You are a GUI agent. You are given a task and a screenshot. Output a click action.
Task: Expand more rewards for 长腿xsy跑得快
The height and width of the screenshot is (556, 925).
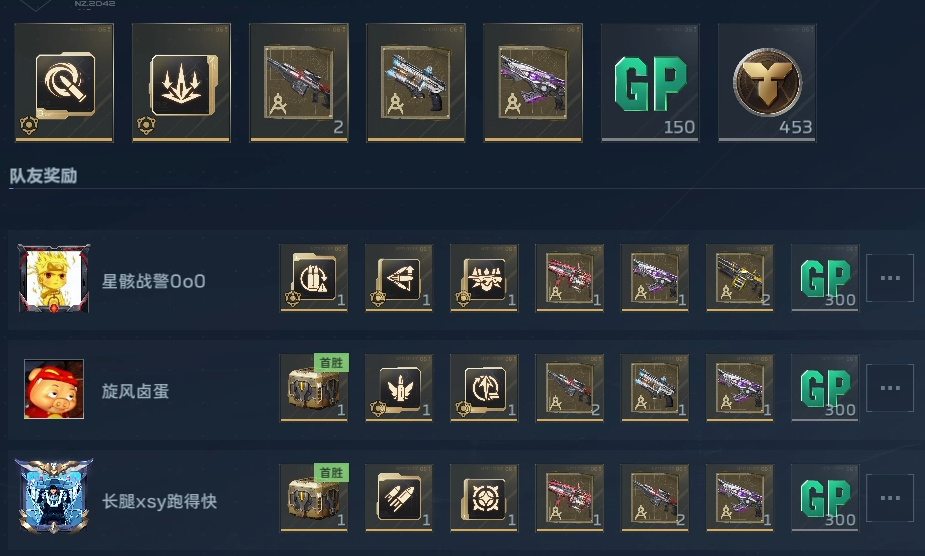click(x=890, y=498)
